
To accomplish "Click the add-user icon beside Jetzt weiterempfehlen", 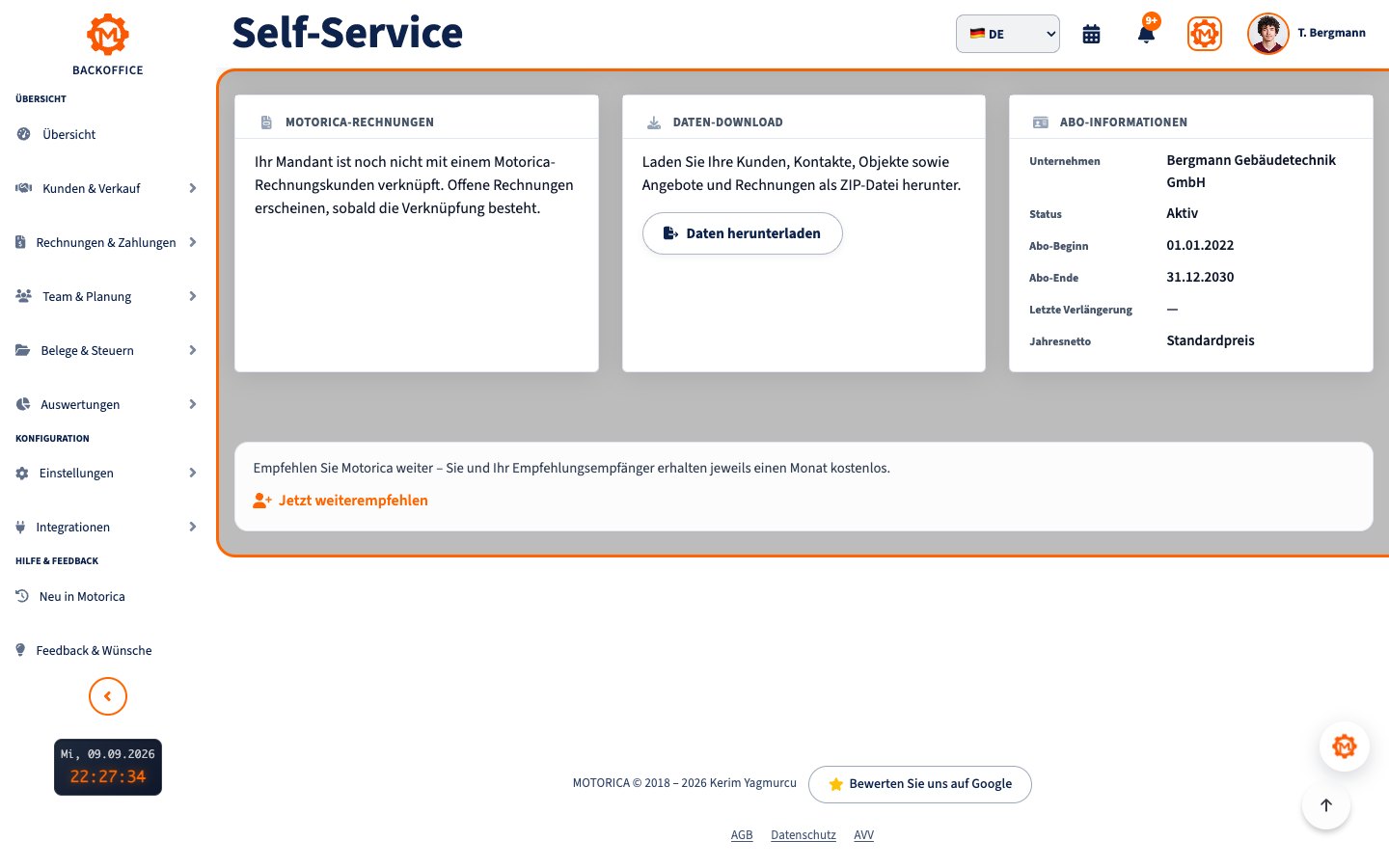I will coord(262,501).
